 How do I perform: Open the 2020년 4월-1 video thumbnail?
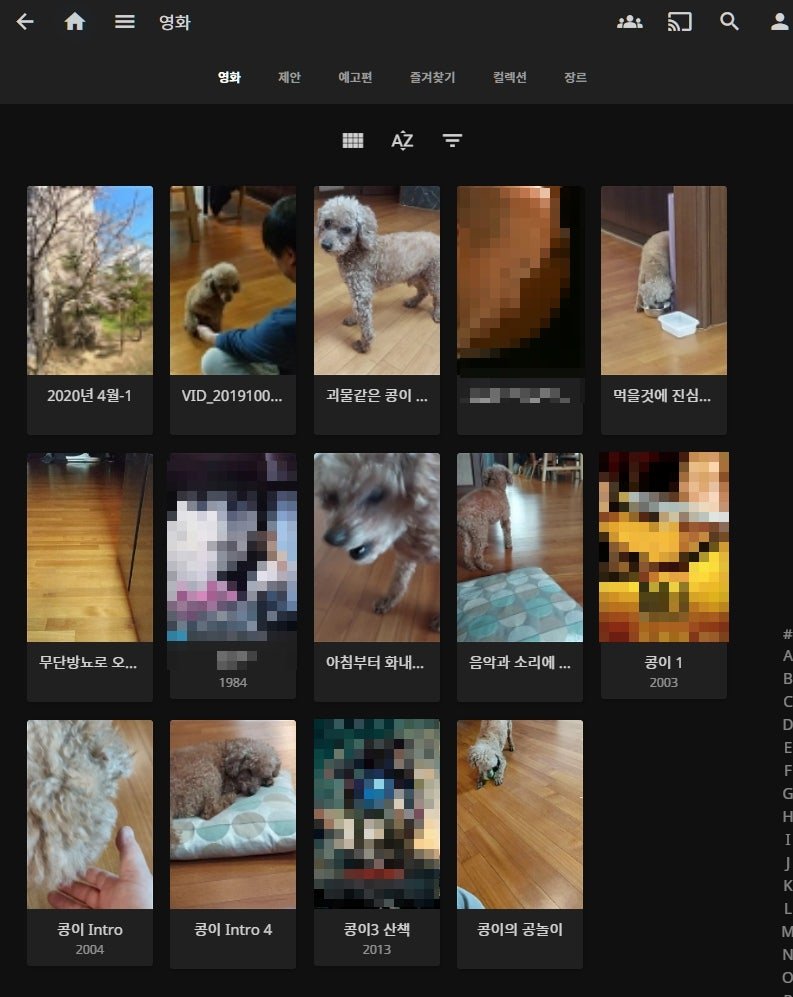click(90, 280)
